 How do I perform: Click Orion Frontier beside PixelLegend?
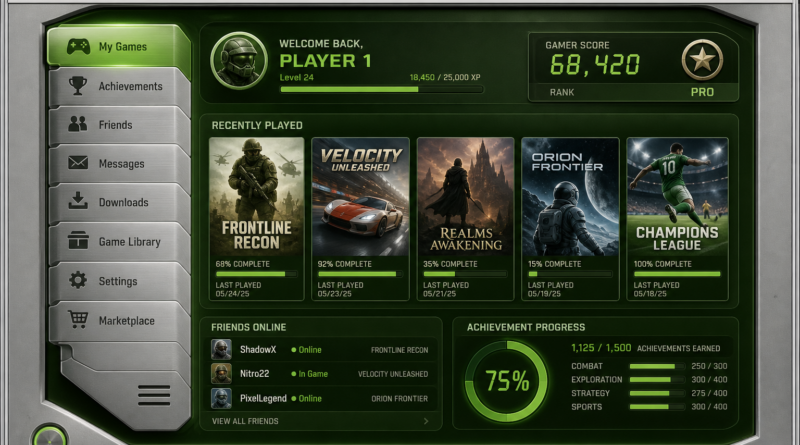[x=399, y=399]
